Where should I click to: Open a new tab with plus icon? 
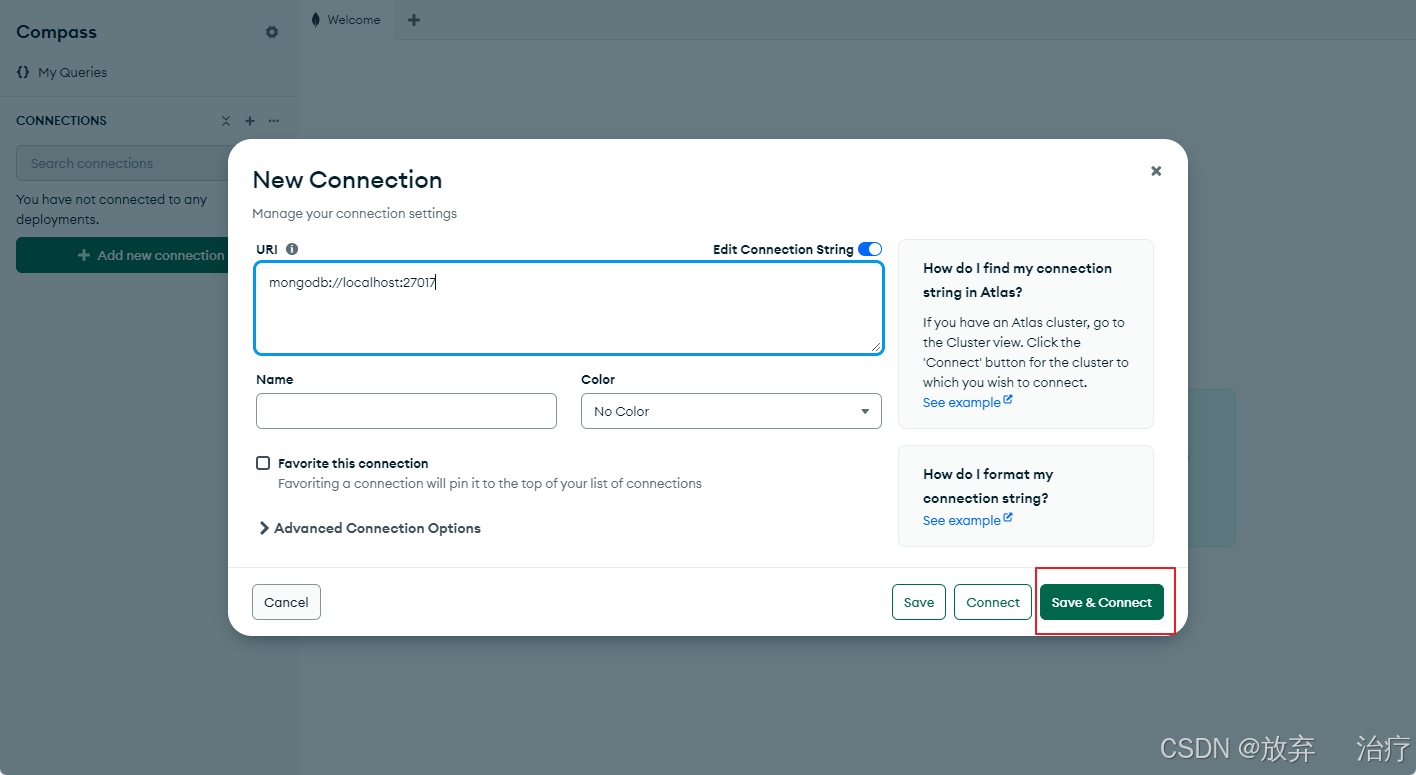pyautogui.click(x=414, y=20)
